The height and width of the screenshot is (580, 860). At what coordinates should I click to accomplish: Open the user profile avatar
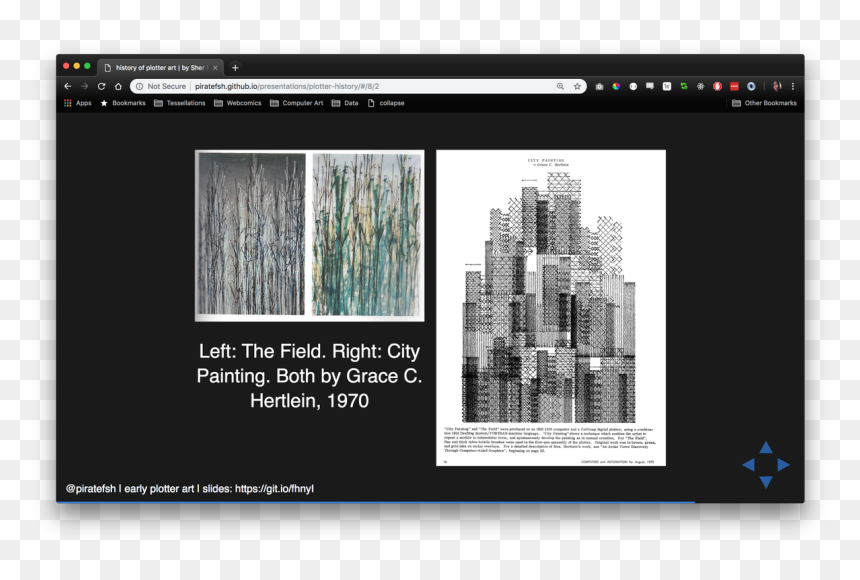[777, 86]
